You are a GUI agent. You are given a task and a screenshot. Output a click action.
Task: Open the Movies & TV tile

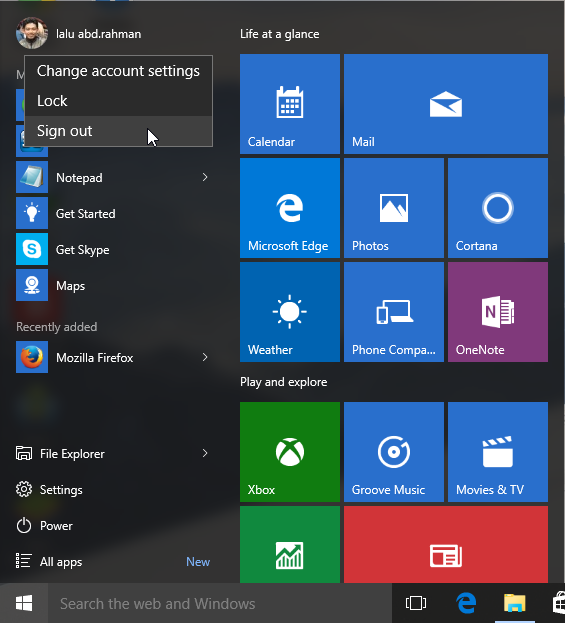tap(498, 452)
